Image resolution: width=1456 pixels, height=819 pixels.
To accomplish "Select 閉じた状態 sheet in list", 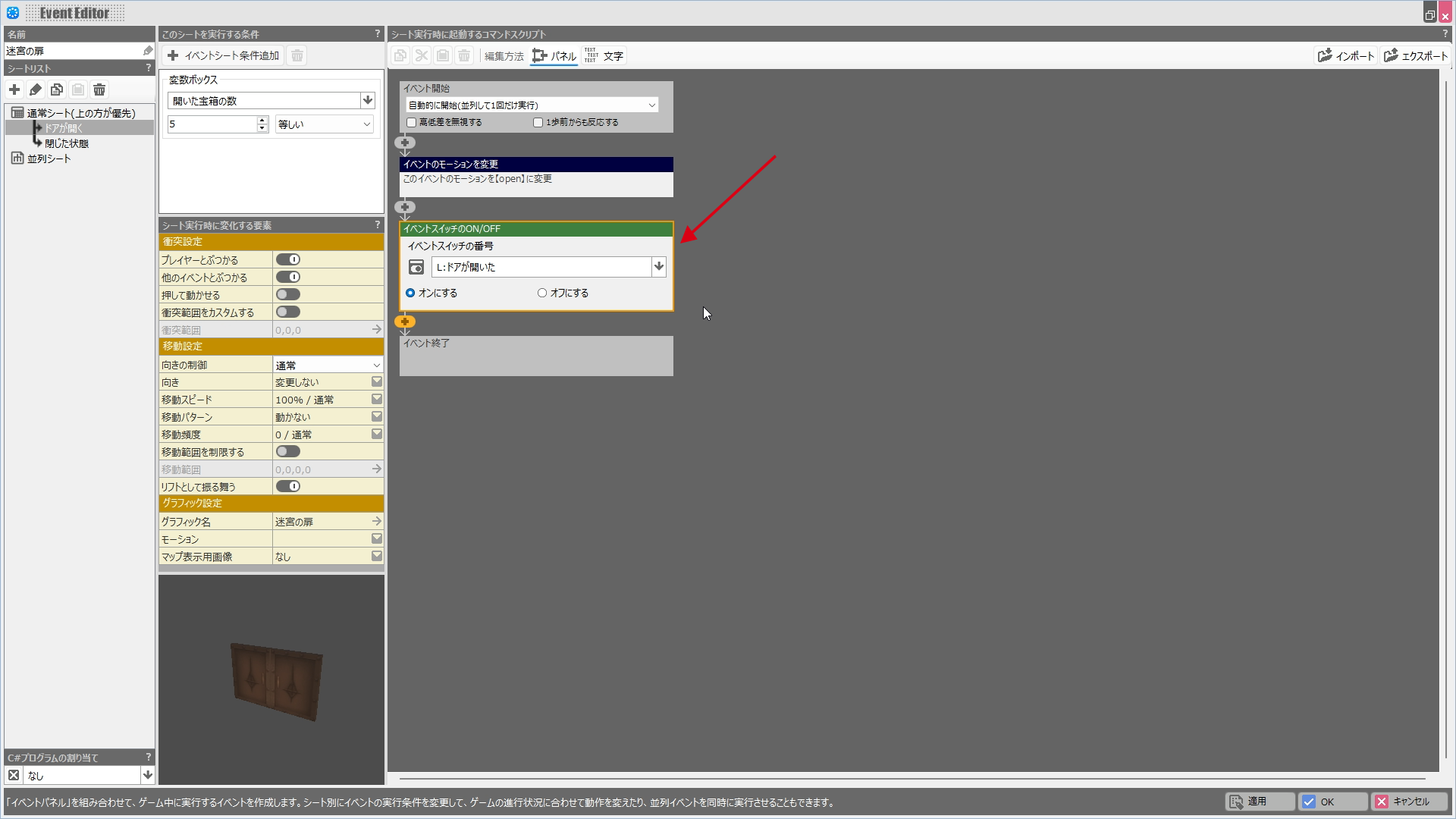I will [x=67, y=143].
